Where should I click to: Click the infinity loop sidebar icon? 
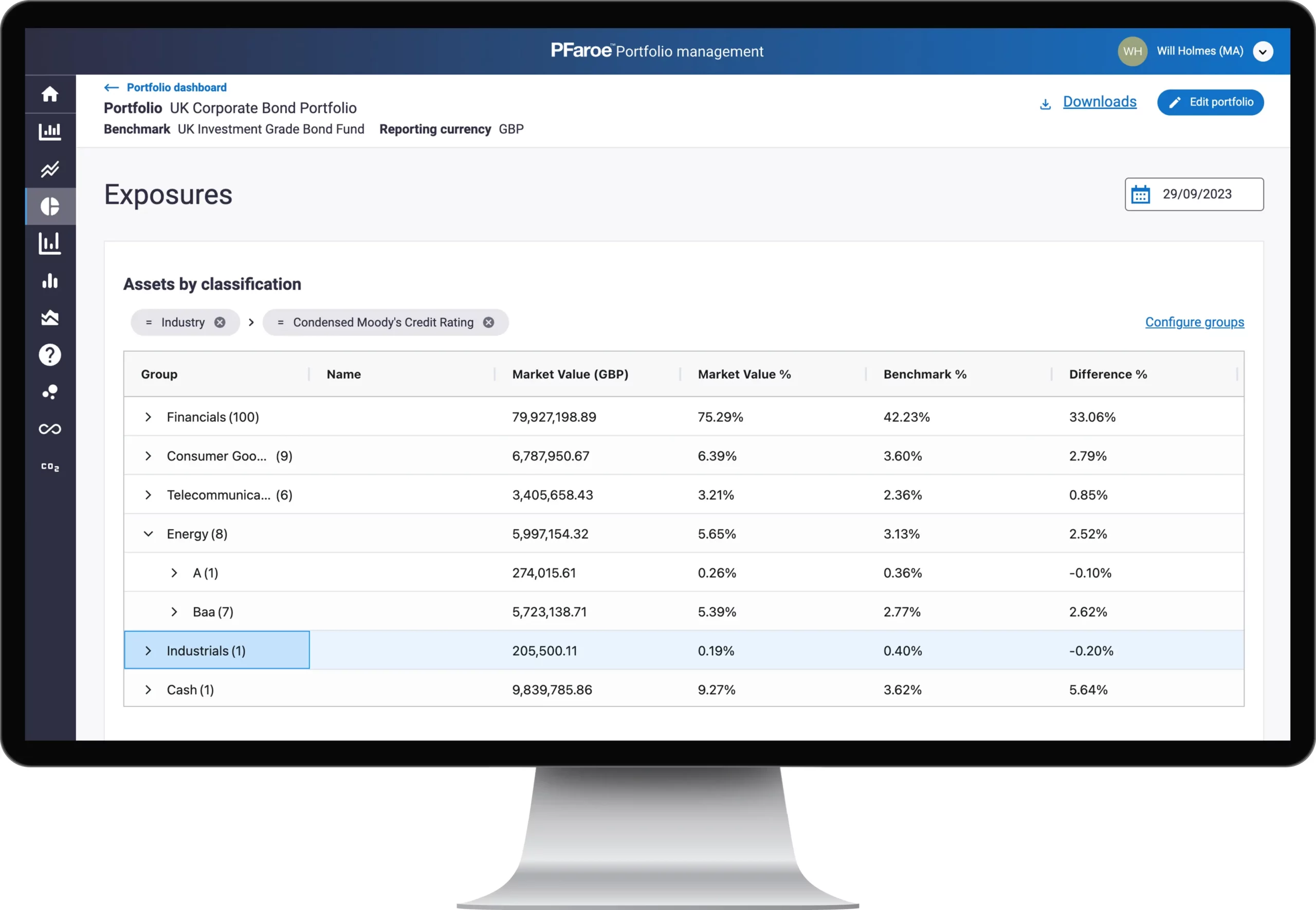(x=50, y=429)
